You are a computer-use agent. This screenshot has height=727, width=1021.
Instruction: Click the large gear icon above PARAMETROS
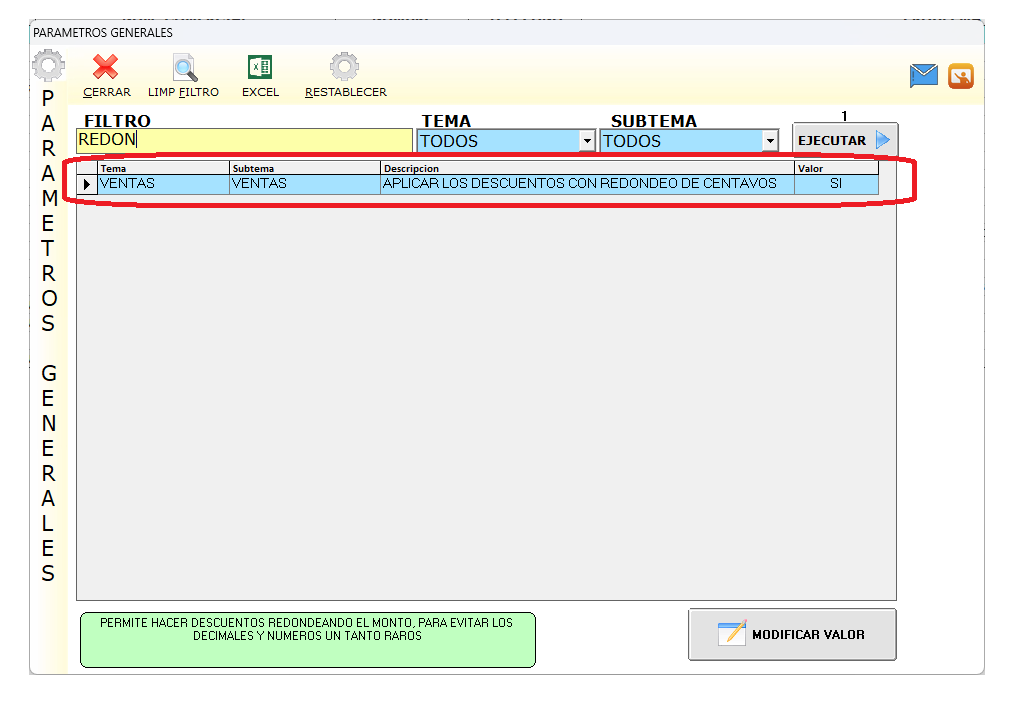coord(48,68)
